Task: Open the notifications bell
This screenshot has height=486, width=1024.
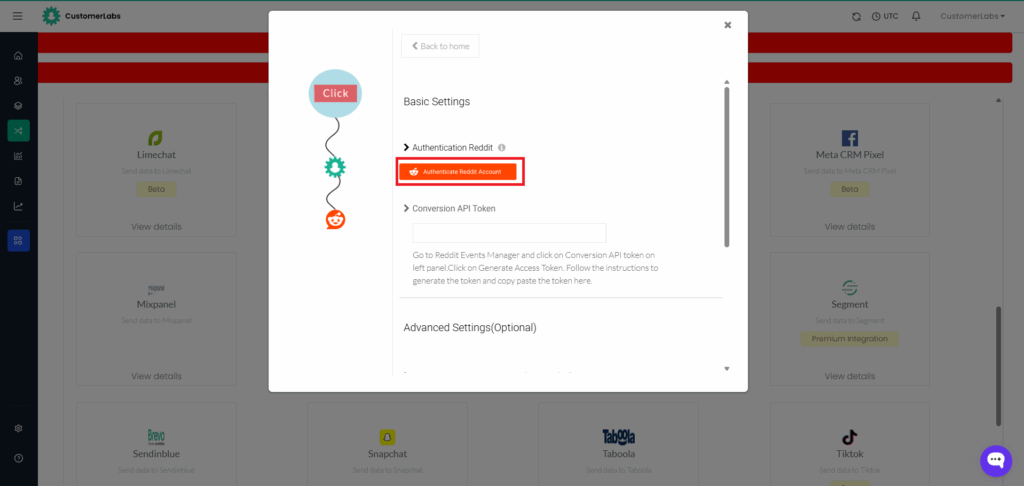Action: coord(916,16)
